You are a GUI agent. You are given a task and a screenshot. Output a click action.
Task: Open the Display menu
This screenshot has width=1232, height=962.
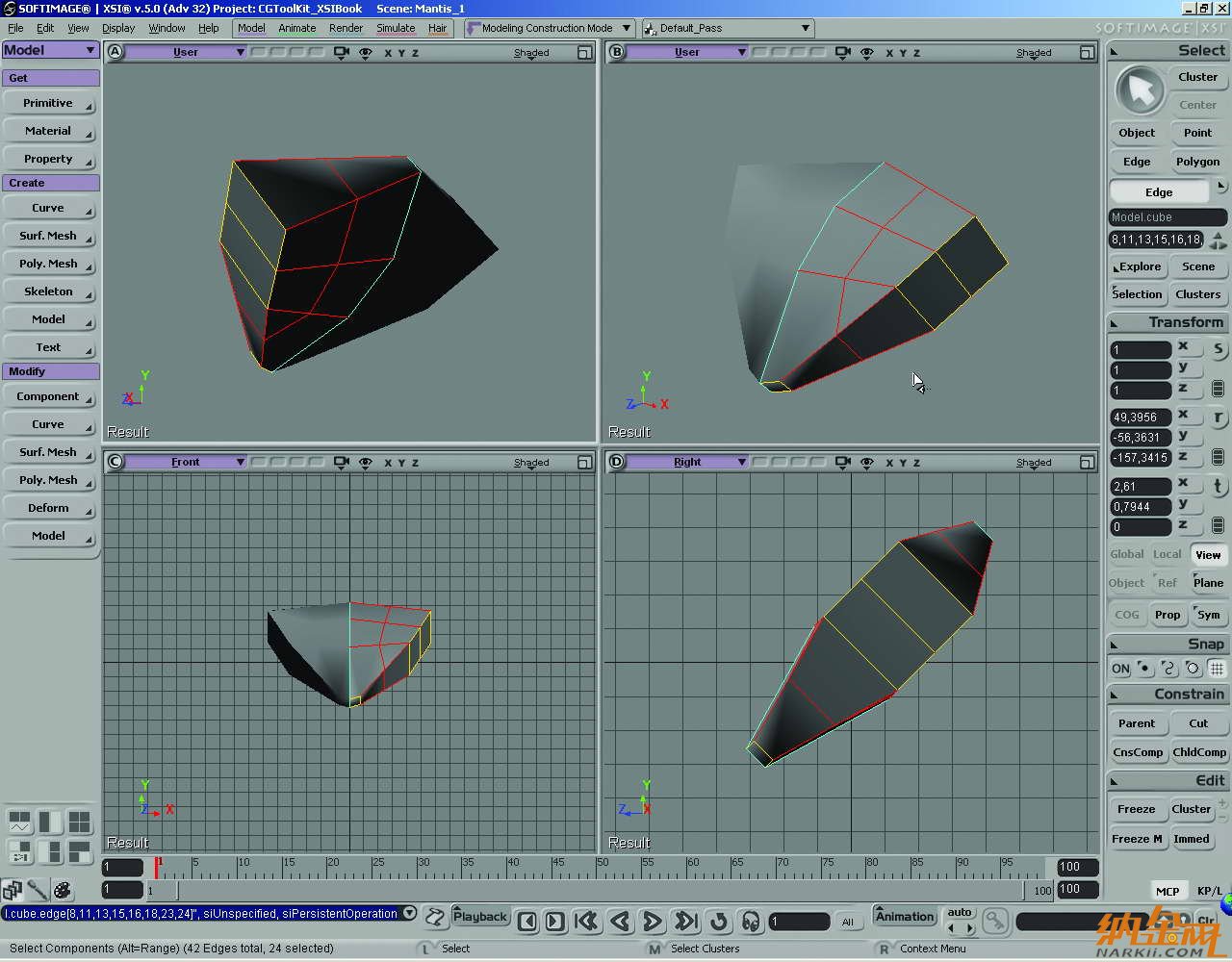[118, 28]
